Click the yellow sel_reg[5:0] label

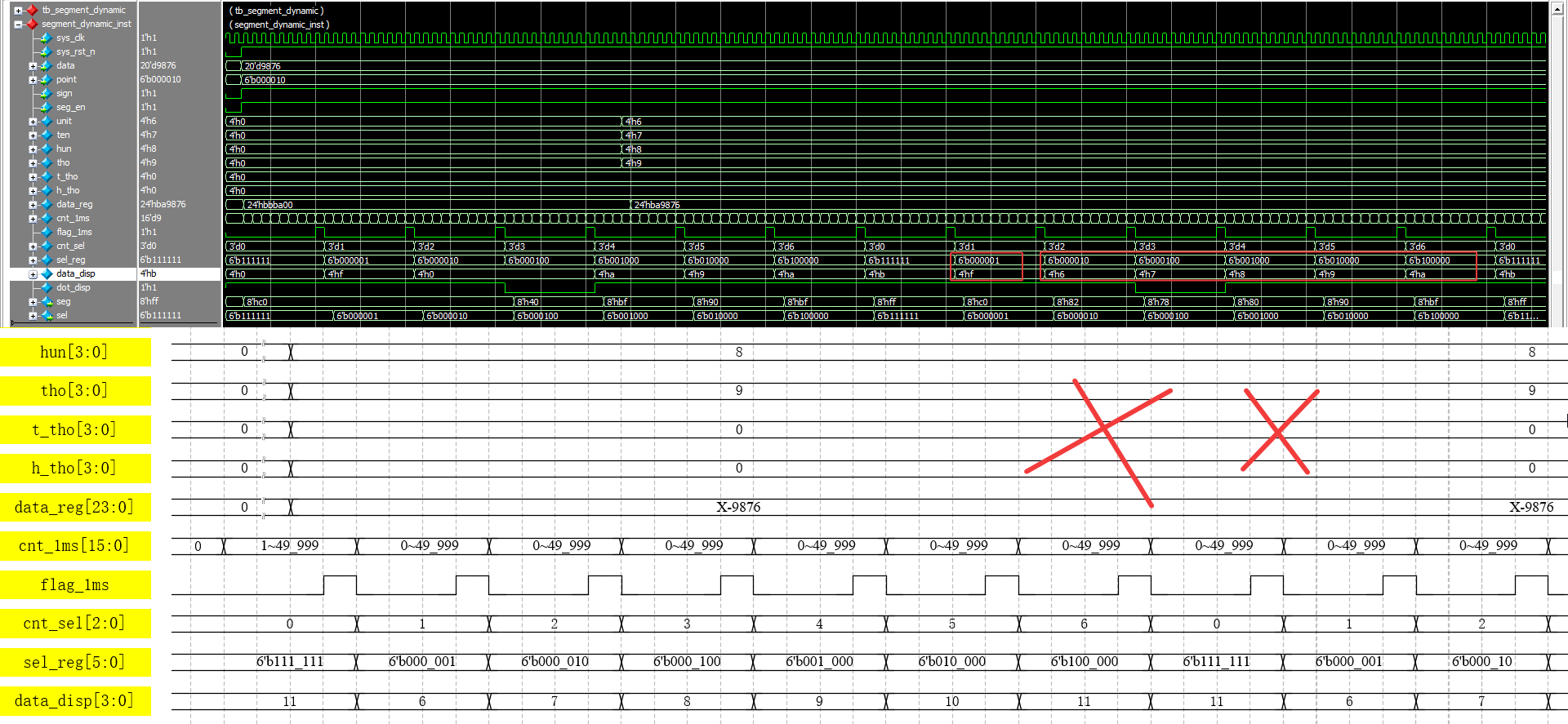click(x=75, y=662)
